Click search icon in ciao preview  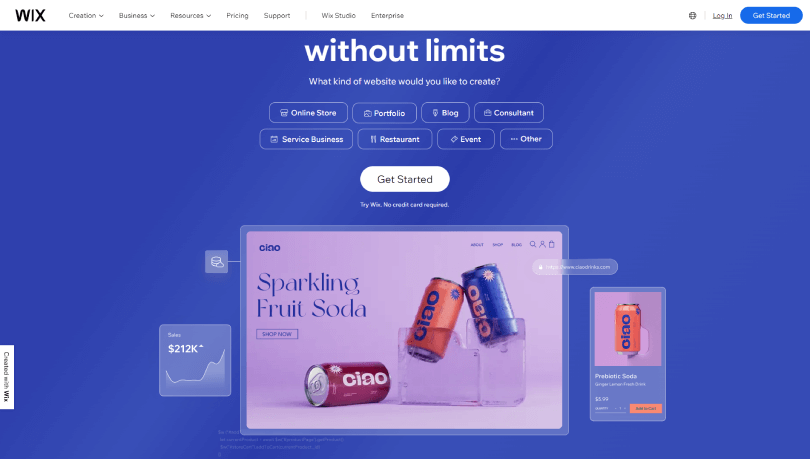pyautogui.click(x=533, y=244)
